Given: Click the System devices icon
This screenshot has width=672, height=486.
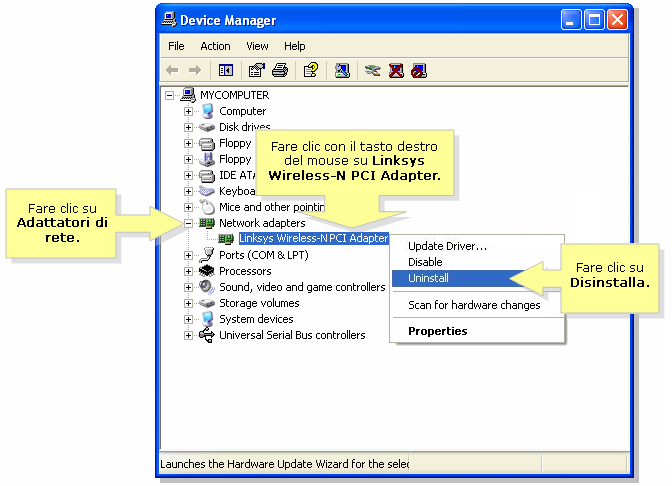Looking at the screenshot, I should (208, 319).
